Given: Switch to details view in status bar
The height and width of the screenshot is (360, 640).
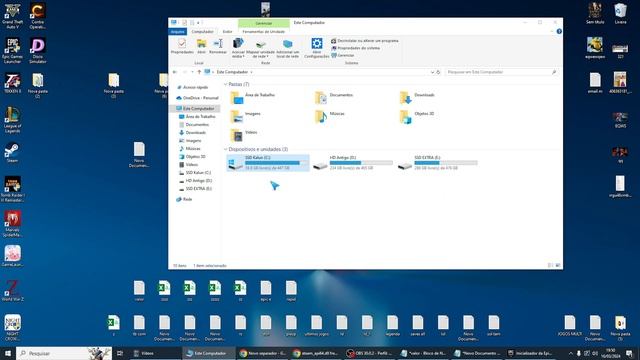Looking at the screenshot, I should [x=550, y=266].
